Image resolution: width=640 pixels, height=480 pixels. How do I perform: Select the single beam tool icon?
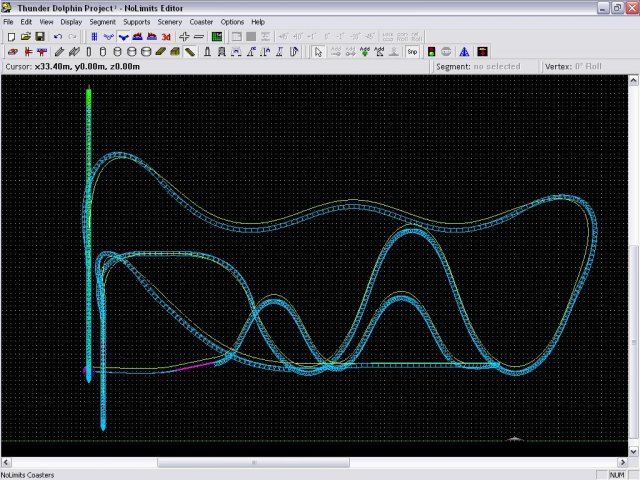60,52
